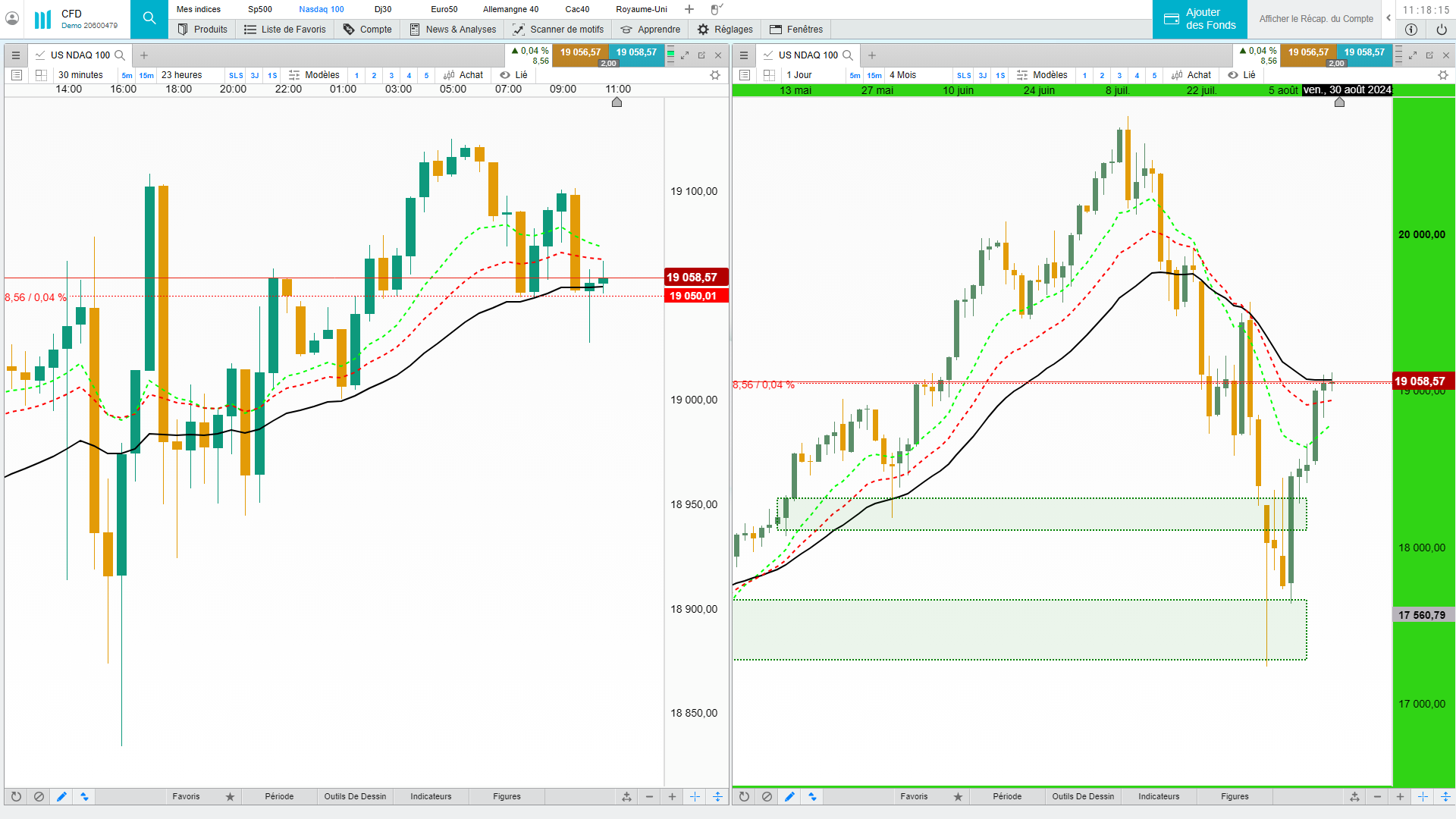Toggle the Lié eye on right chart

point(1233,75)
